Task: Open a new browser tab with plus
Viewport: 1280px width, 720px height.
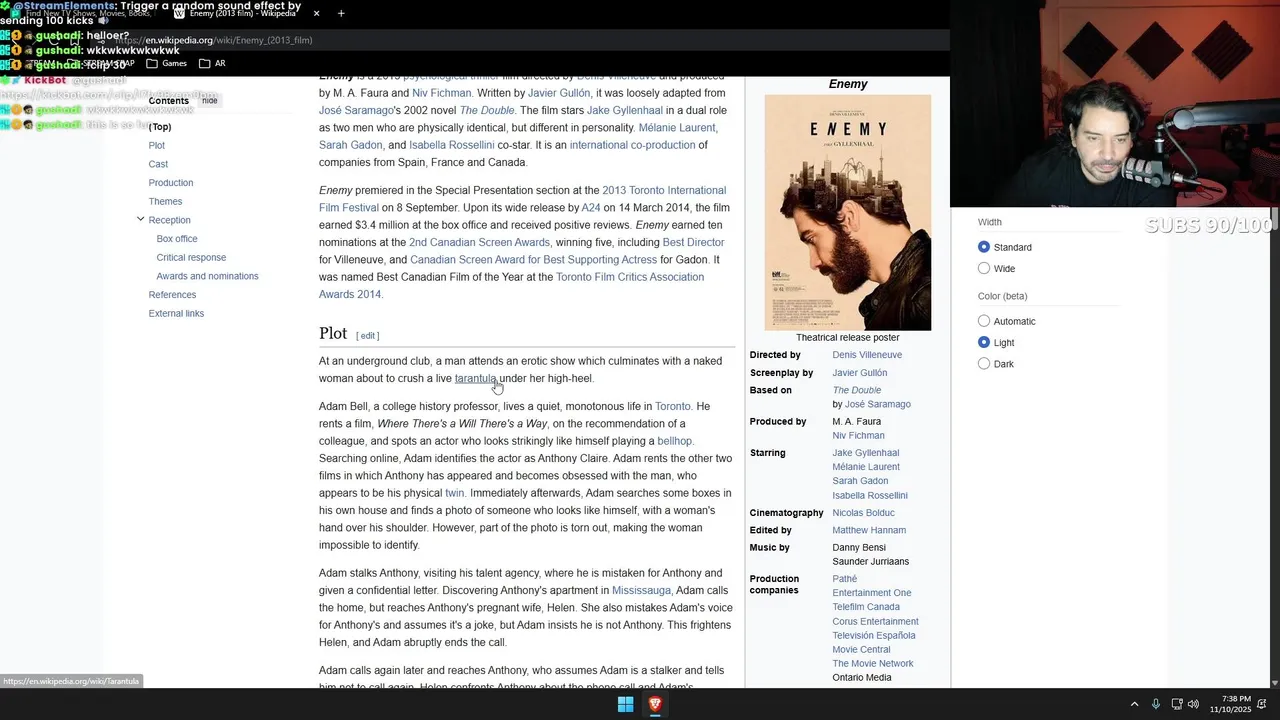Action: click(341, 14)
